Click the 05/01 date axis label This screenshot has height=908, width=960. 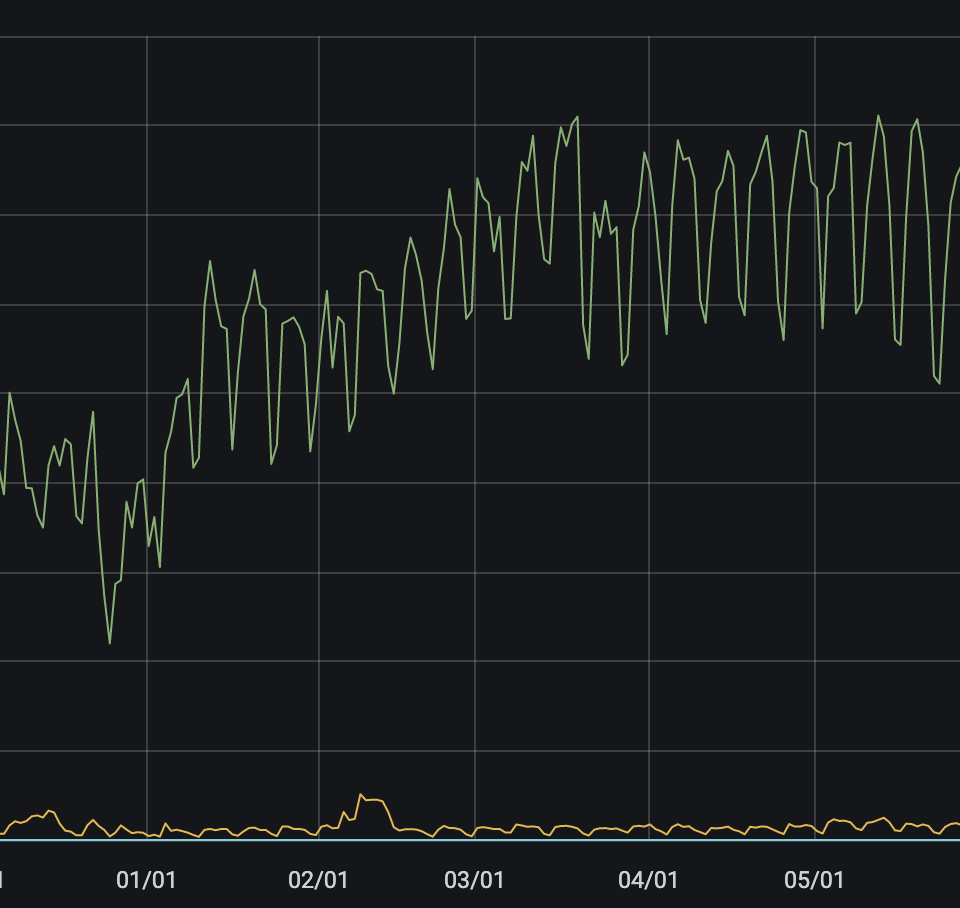(814, 880)
